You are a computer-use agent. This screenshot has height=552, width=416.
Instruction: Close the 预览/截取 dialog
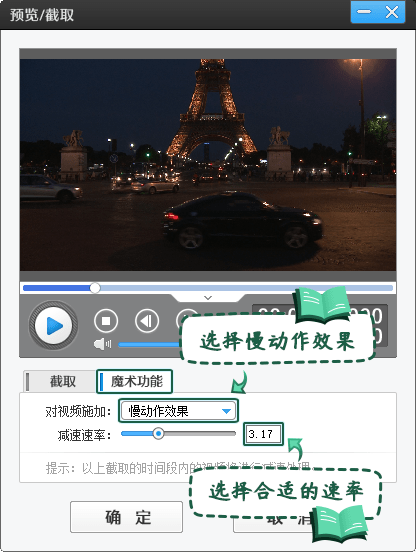[392, 12]
